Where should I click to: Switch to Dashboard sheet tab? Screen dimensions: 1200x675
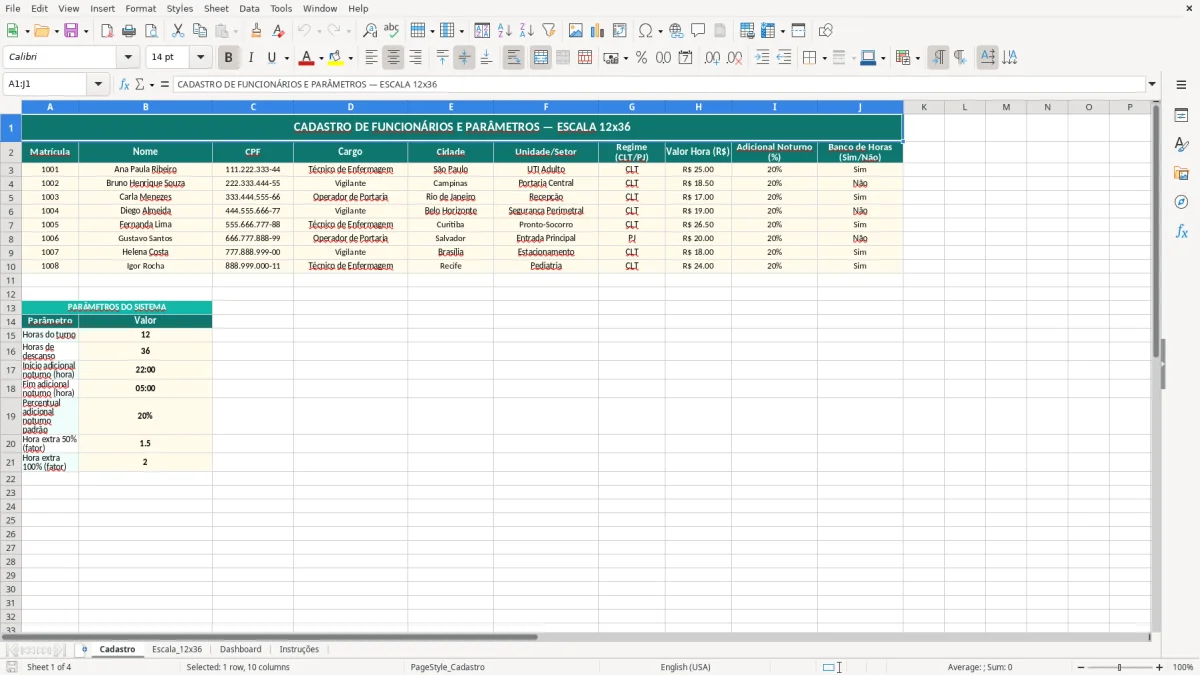pyautogui.click(x=240, y=649)
